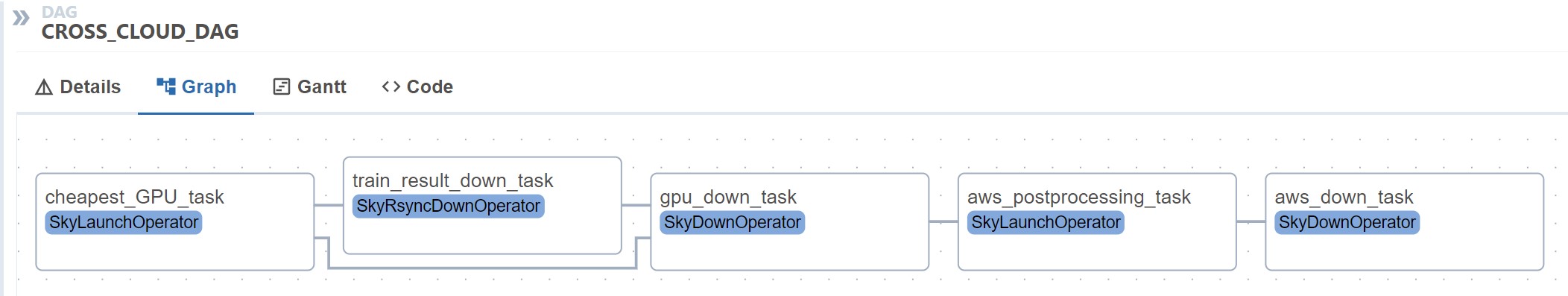Click the SkyRsyncDownOperator badge
The width and height of the screenshot is (1568, 296).
click(449, 206)
